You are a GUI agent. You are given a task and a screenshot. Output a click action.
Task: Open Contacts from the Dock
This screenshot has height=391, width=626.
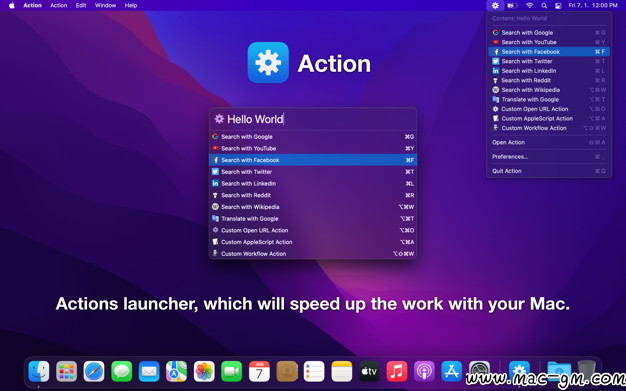tap(287, 371)
